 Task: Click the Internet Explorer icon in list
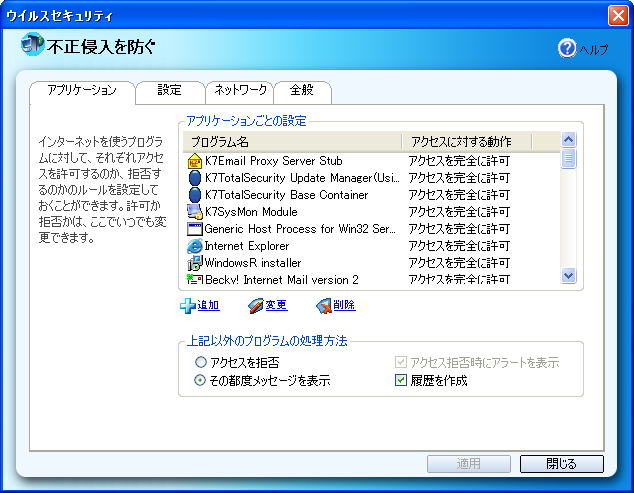195,246
